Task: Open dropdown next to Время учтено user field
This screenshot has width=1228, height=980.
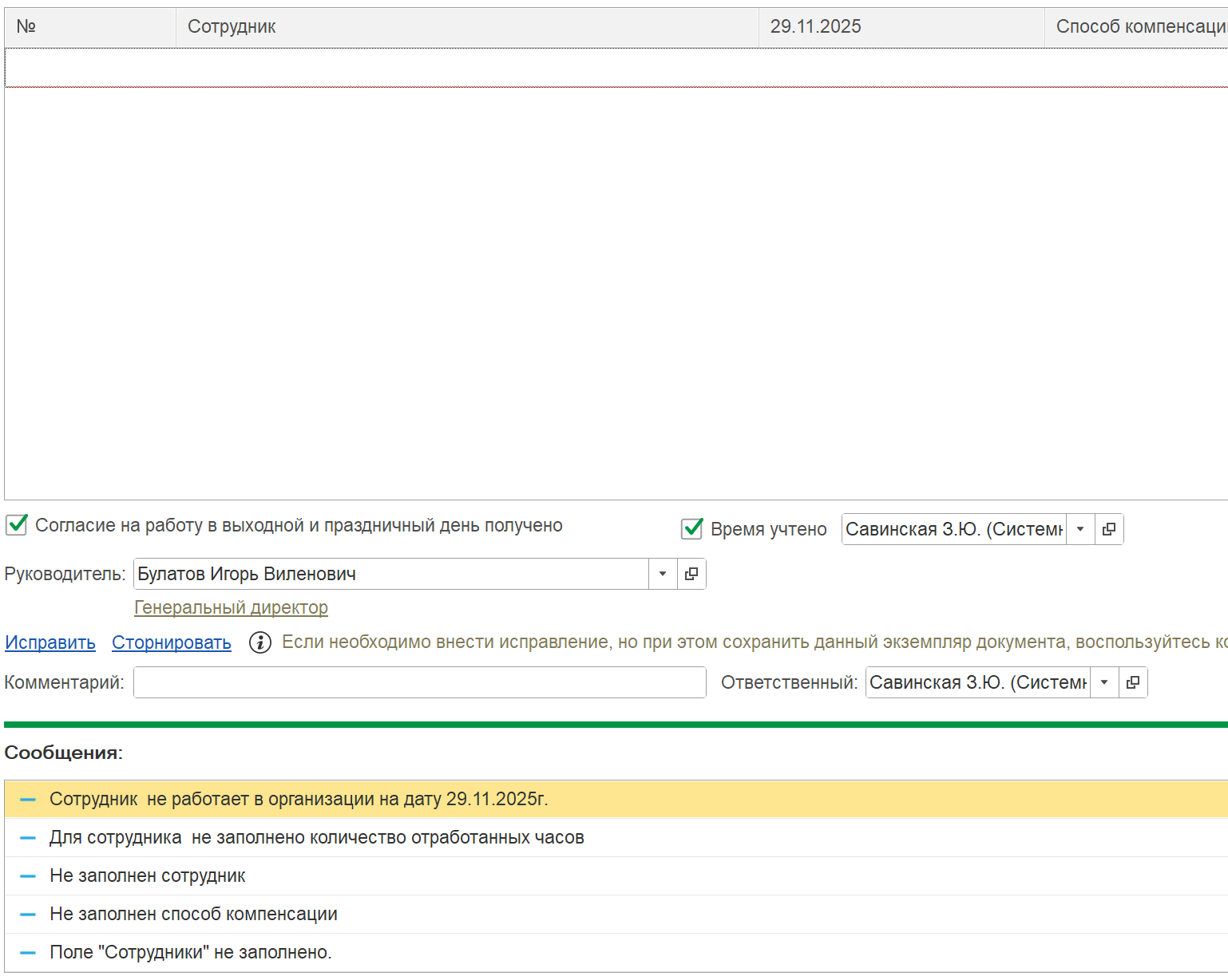Action: 1080,529
